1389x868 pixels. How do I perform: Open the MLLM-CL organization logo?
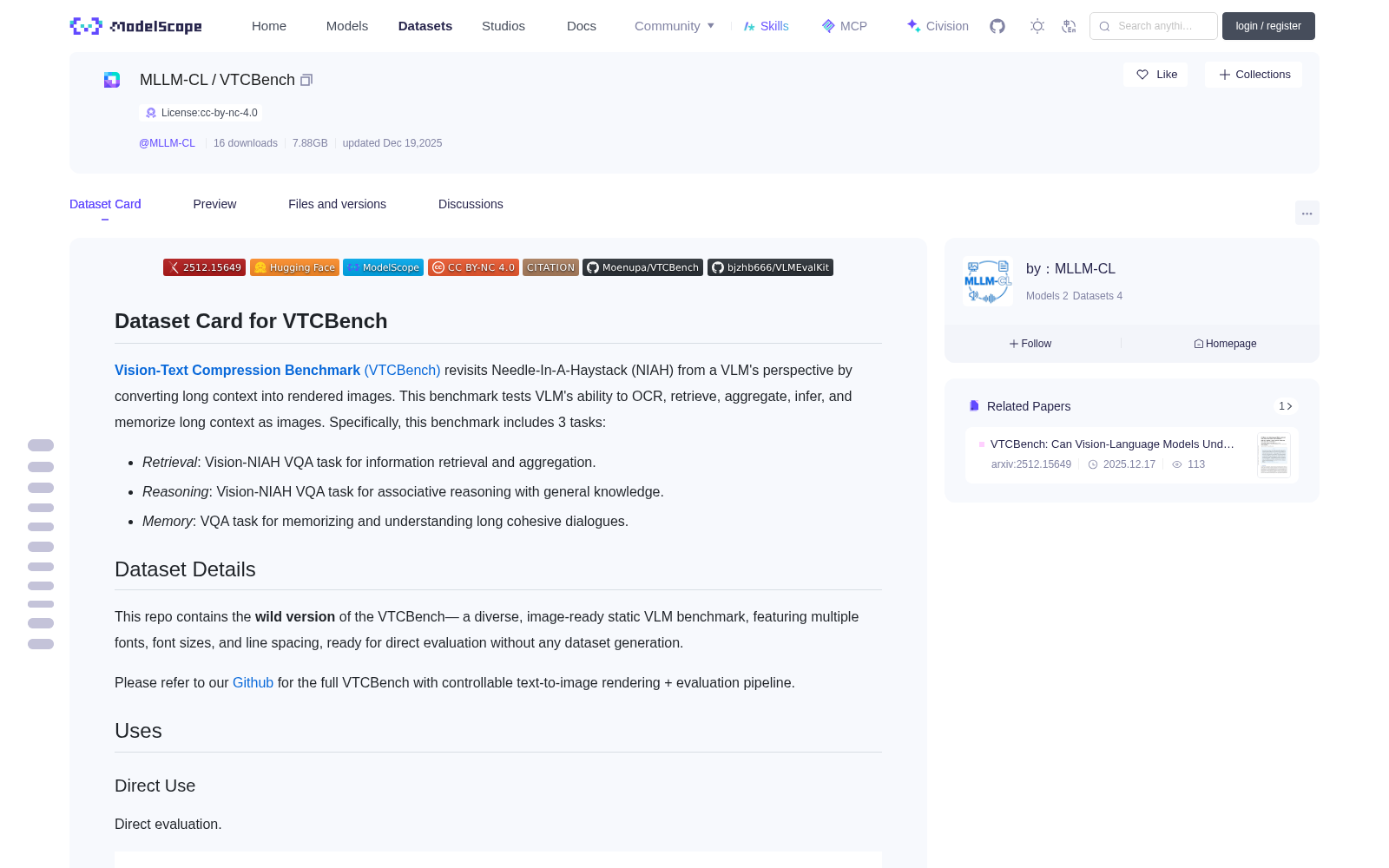(x=987, y=280)
